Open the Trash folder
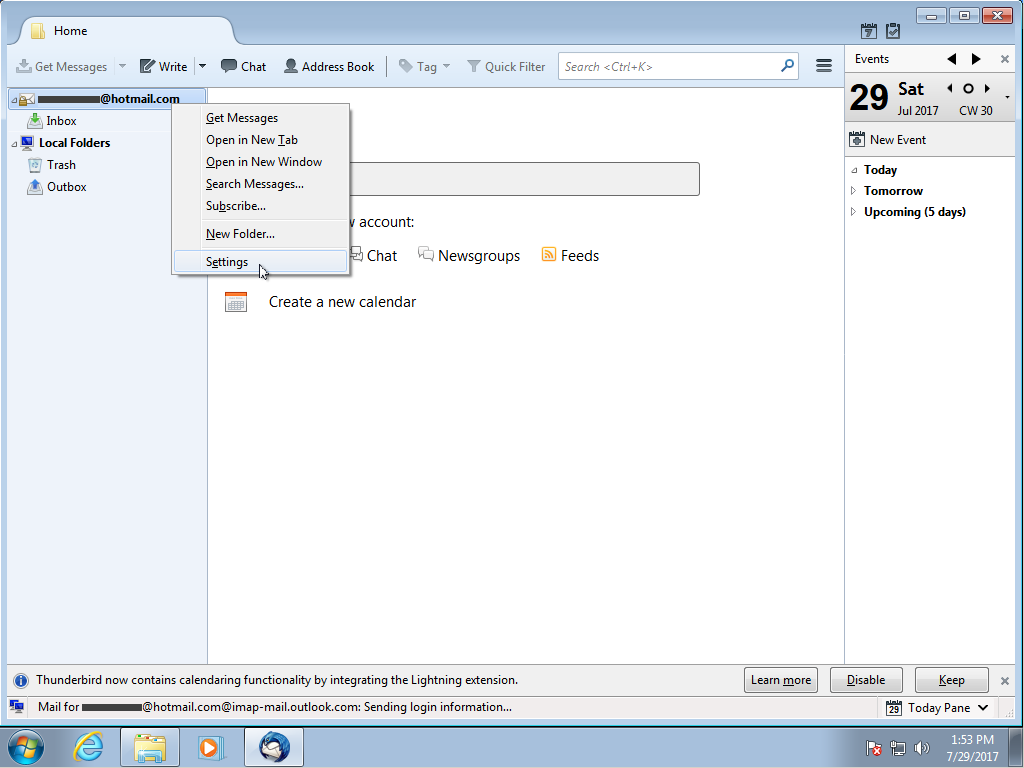 pyautogui.click(x=60, y=165)
